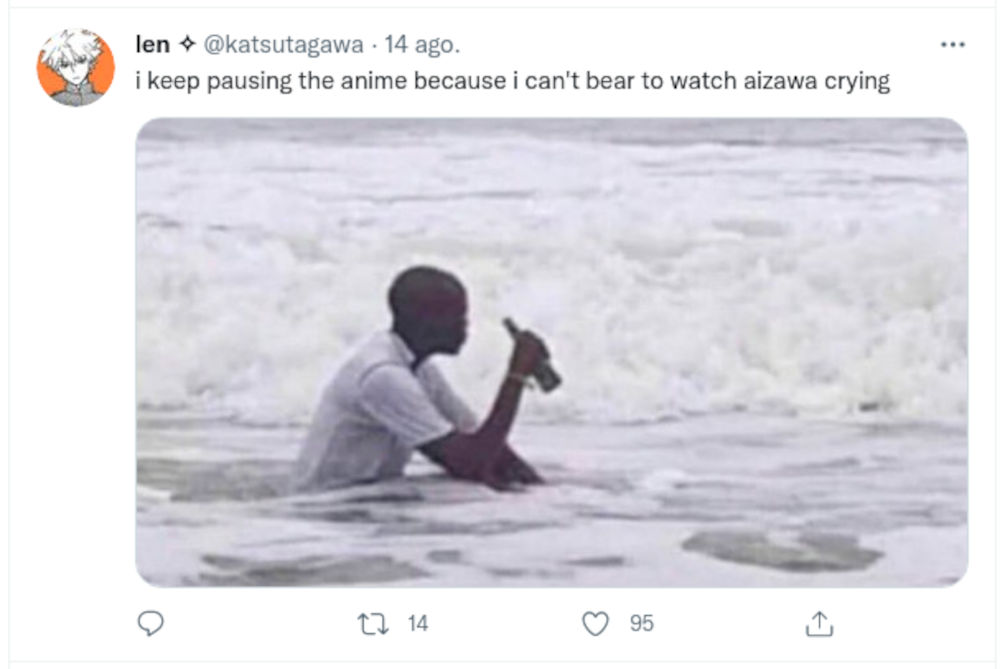Viewport: 1000px width, 669px height.
Task: Click the like count number 95
Action: 642,624
